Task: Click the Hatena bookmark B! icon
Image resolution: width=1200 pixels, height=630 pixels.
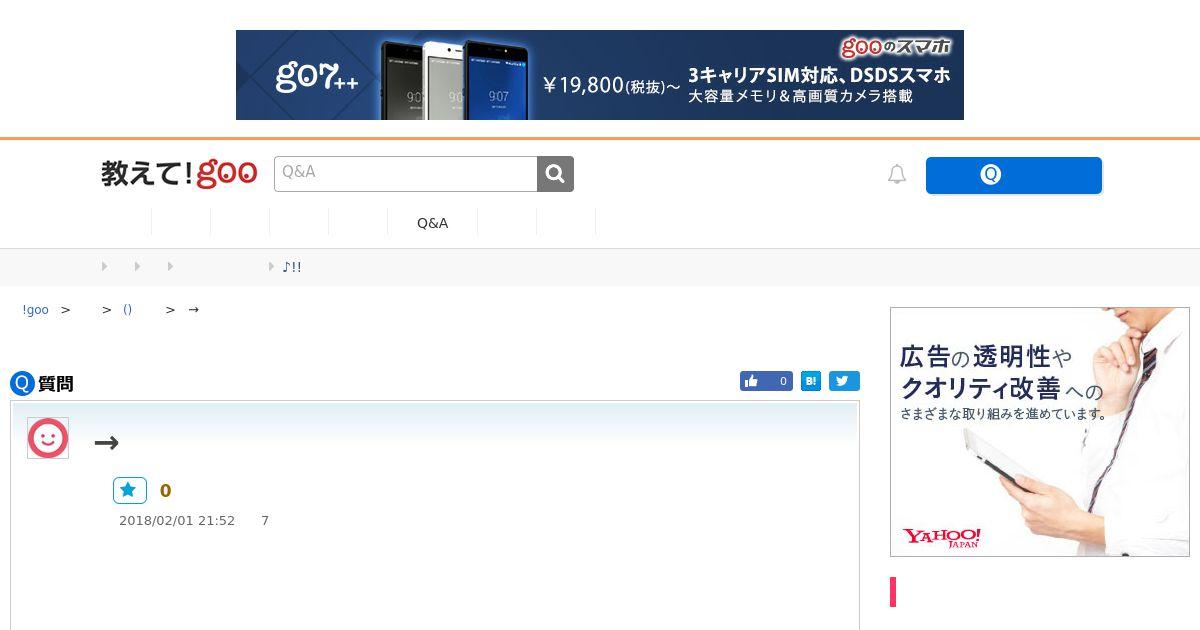Action: (811, 381)
